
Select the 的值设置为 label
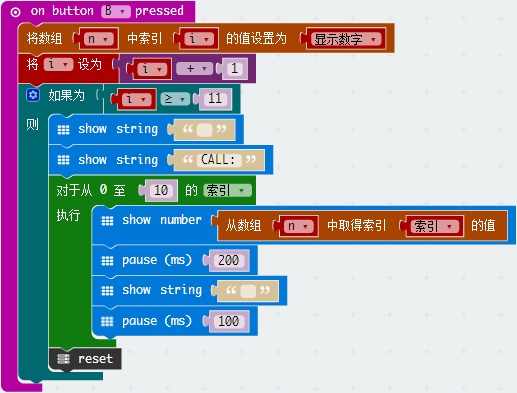[256, 38]
